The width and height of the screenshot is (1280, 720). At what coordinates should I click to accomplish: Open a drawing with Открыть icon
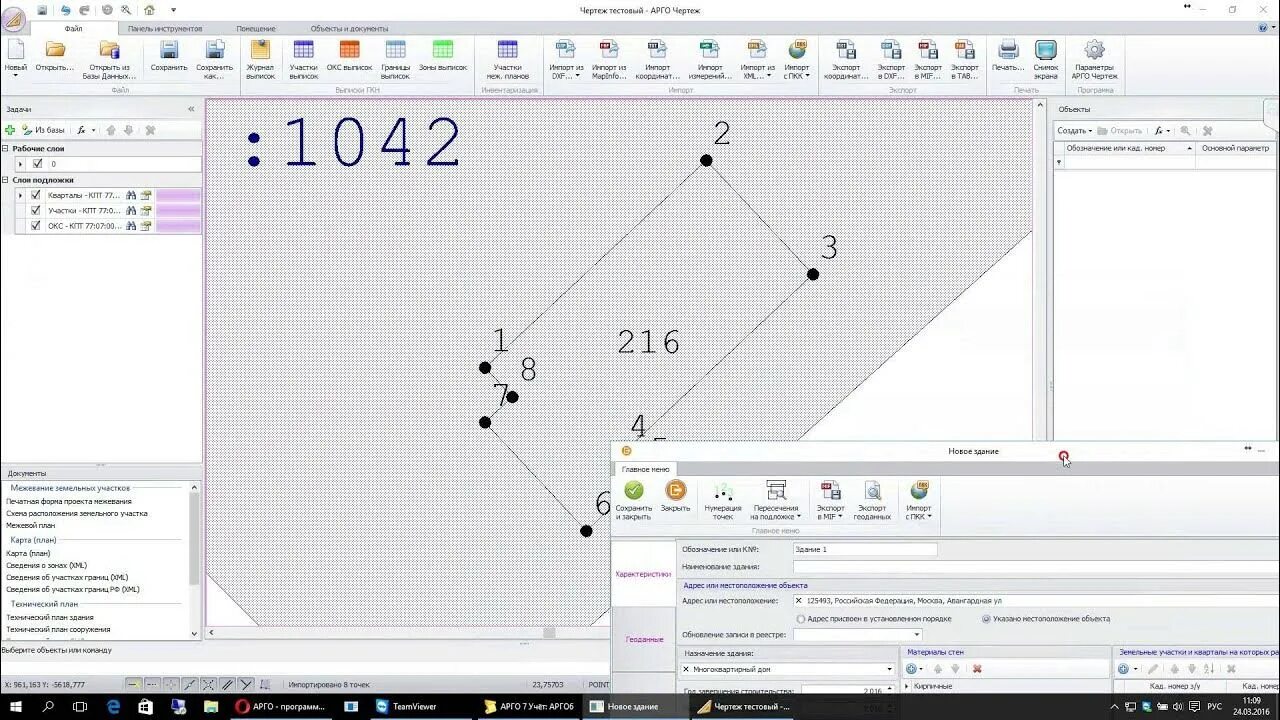[x=55, y=57]
